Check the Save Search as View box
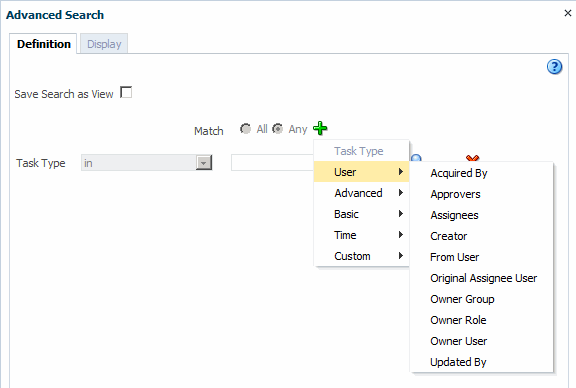Viewport: 576px width, 388px height. coord(126,92)
